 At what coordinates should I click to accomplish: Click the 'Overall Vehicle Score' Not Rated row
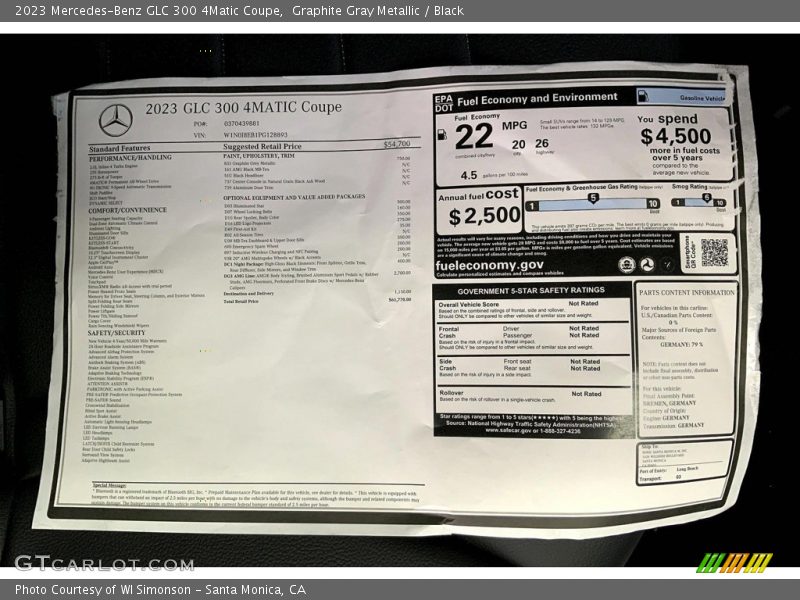[532, 310]
